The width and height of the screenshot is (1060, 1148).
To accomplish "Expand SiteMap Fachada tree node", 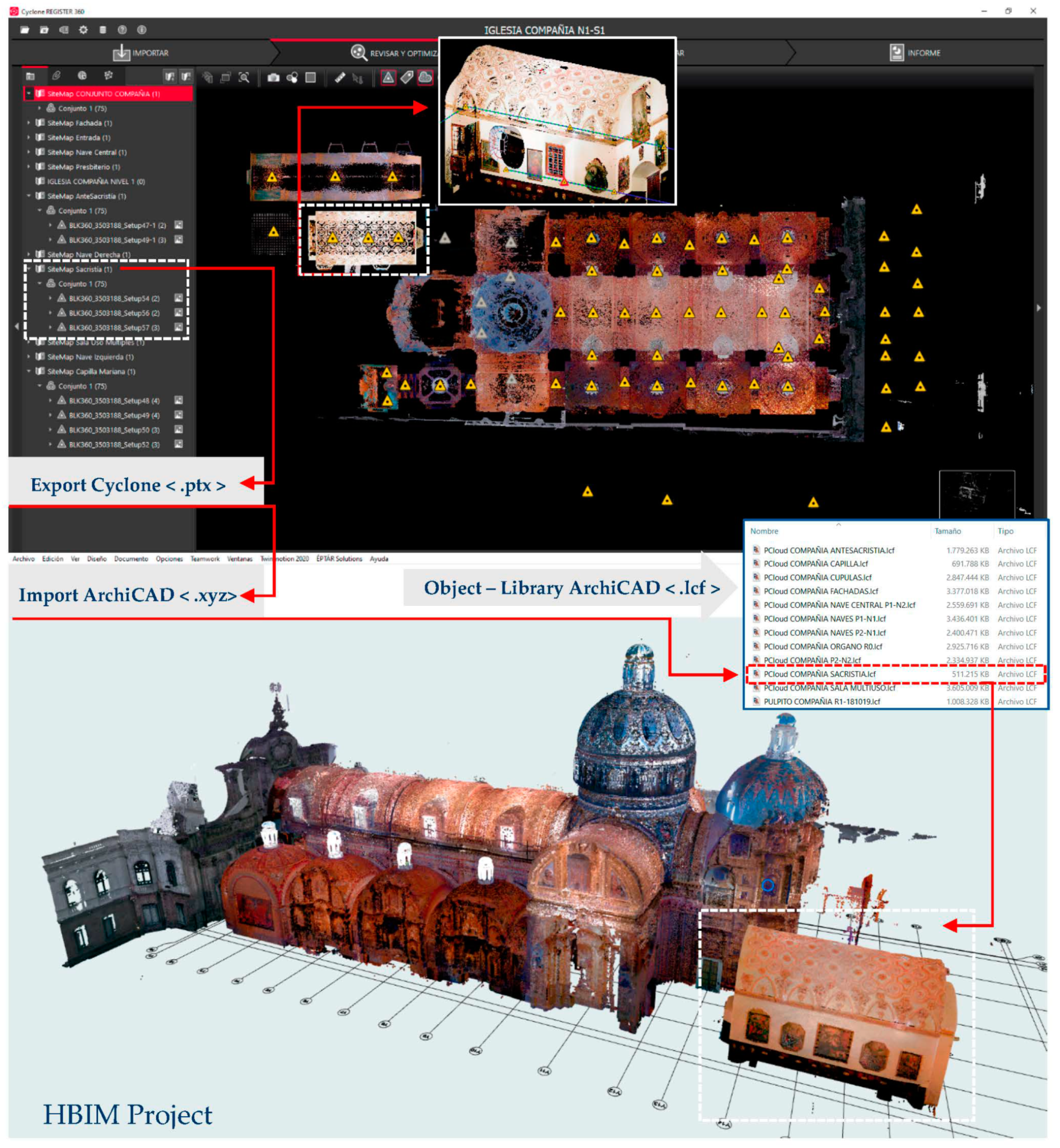I will point(29,123).
